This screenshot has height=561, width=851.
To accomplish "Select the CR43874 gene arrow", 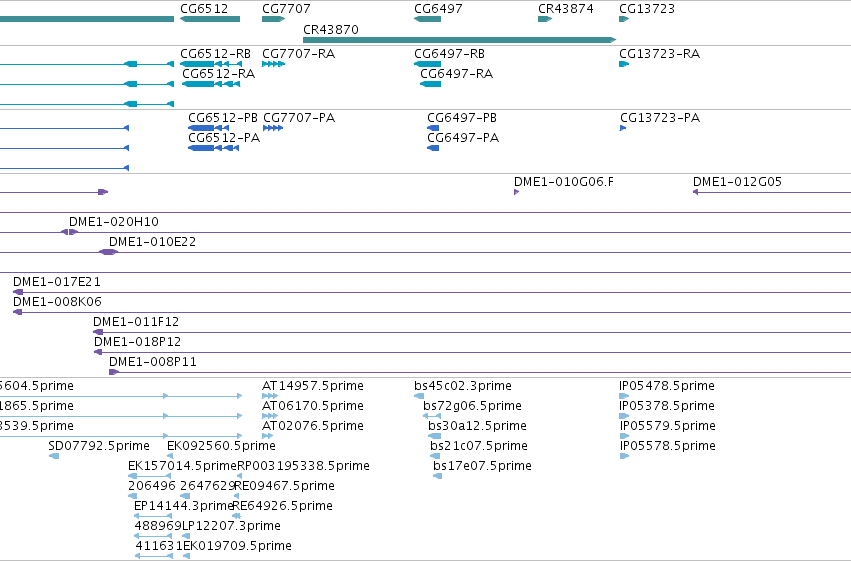I will (x=545, y=19).
